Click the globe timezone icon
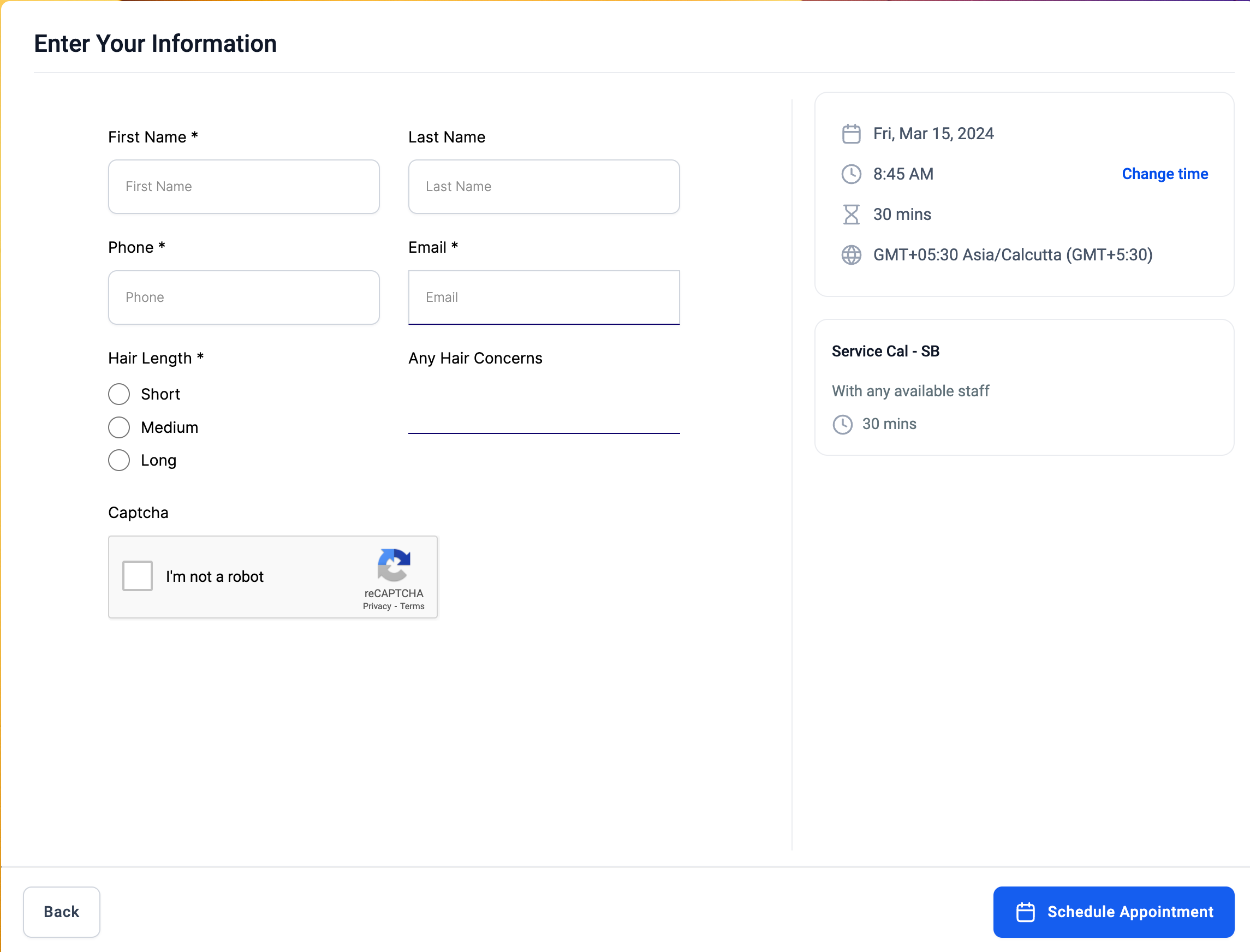 click(x=850, y=255)
